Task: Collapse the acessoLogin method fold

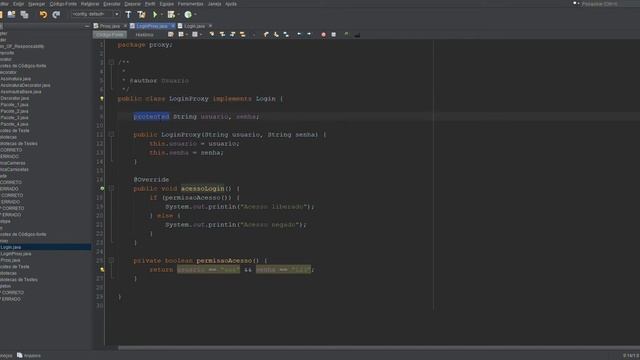Action: 111,189
